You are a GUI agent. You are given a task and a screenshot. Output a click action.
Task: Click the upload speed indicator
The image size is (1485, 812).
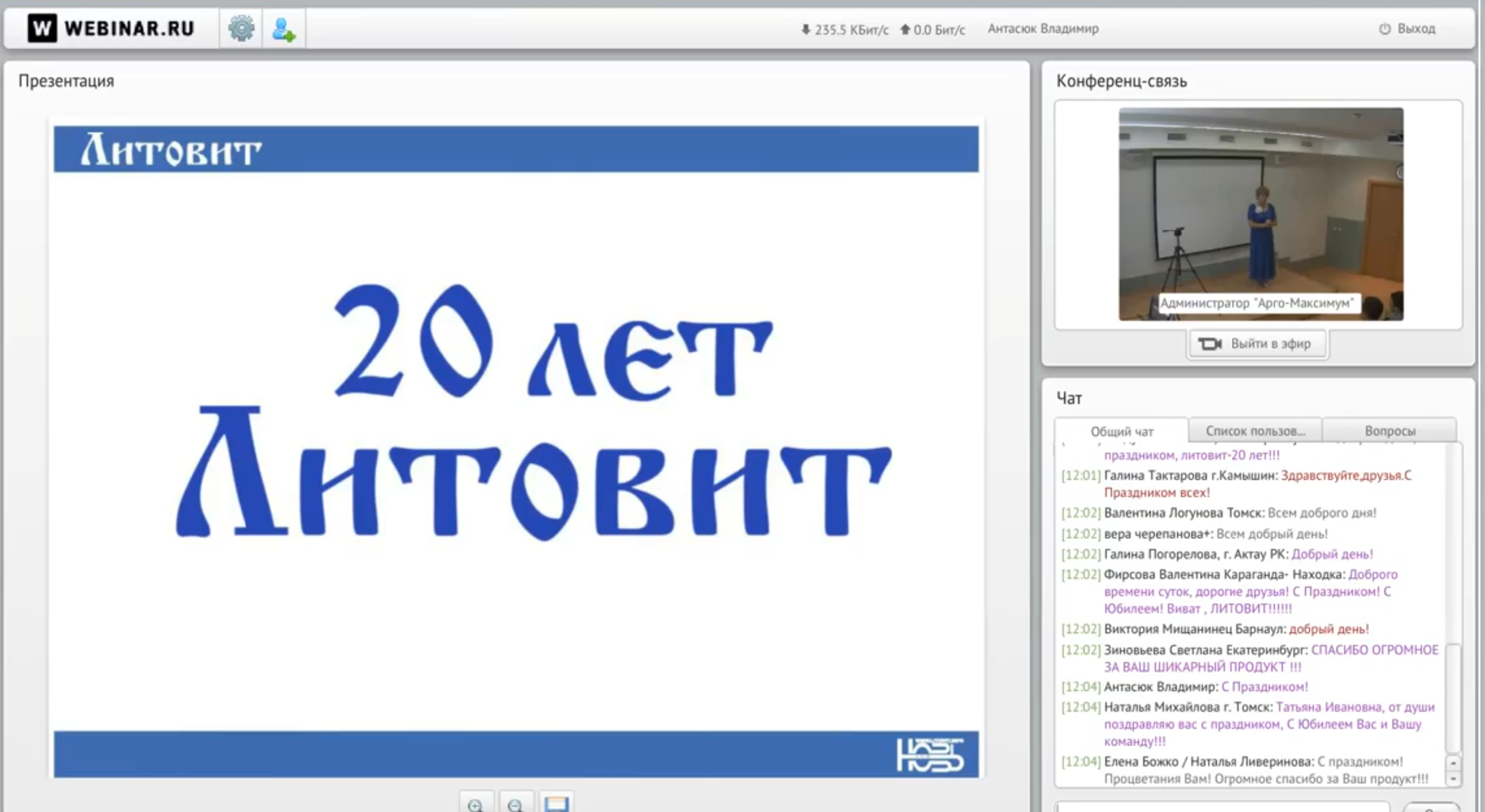pyautogui.click(x=933, y=29)
